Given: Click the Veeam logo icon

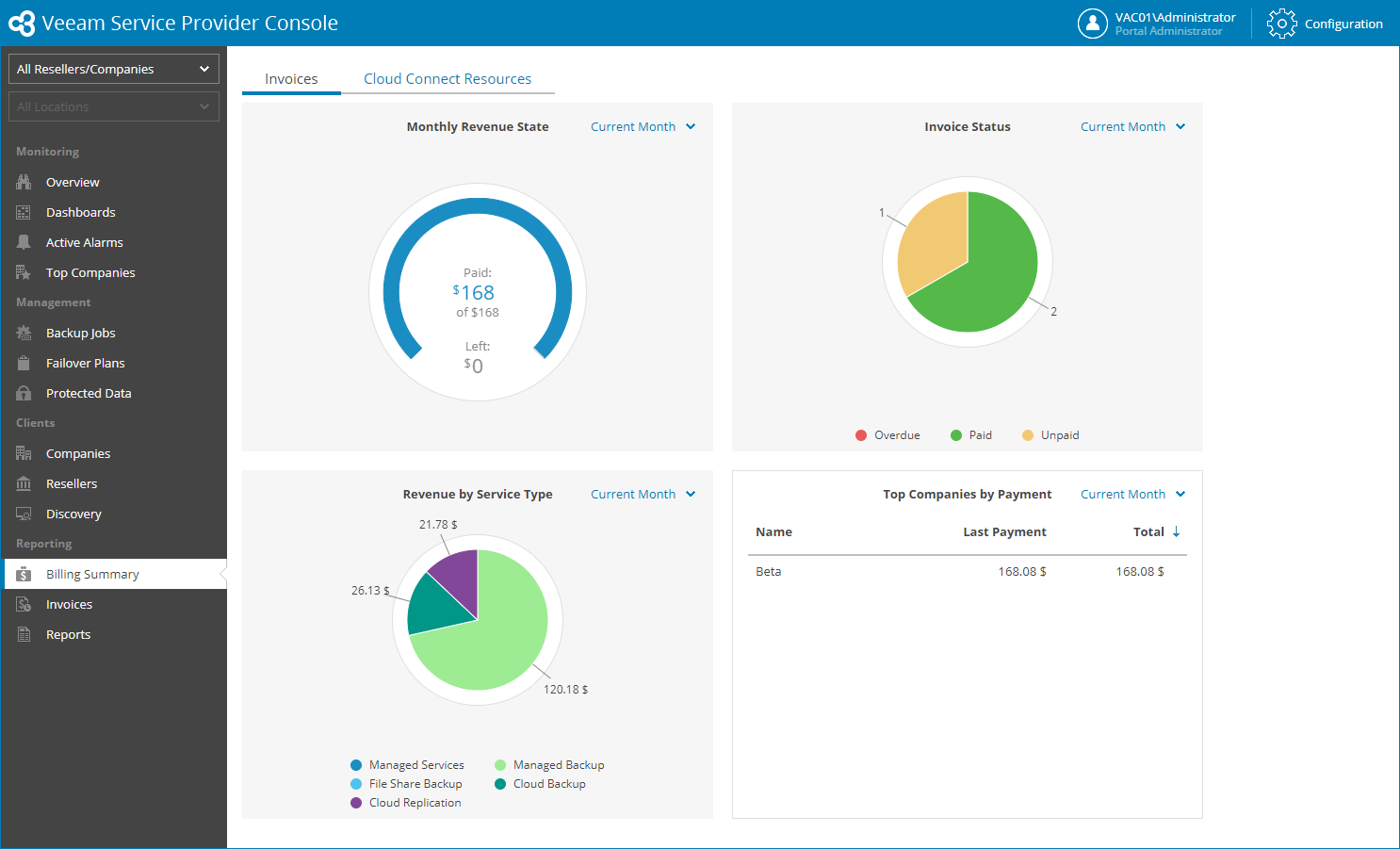Looking at the screenshot, I should [x=22, y=24].
